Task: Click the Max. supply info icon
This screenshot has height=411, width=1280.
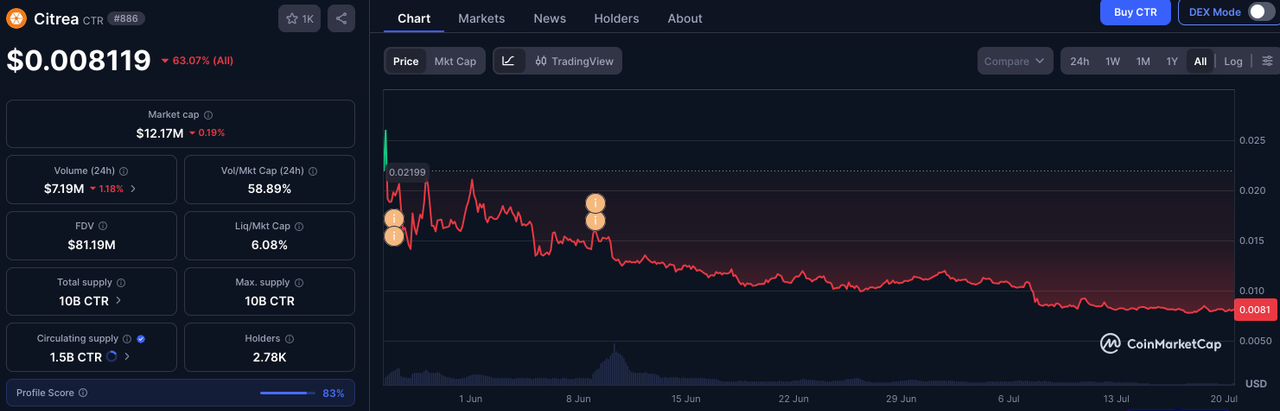Action: pyautogui.click(x=299, y=283)
